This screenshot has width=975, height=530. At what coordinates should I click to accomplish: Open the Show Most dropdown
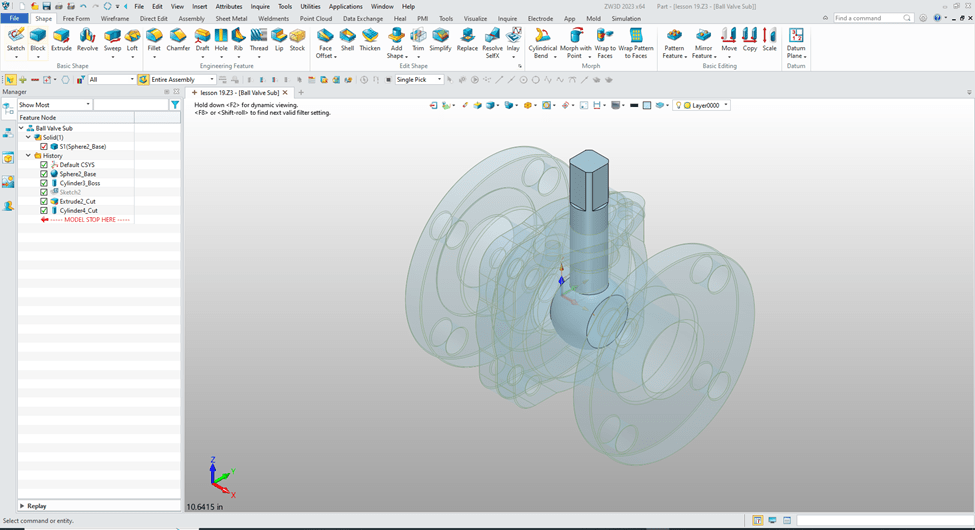coord(55,105)
